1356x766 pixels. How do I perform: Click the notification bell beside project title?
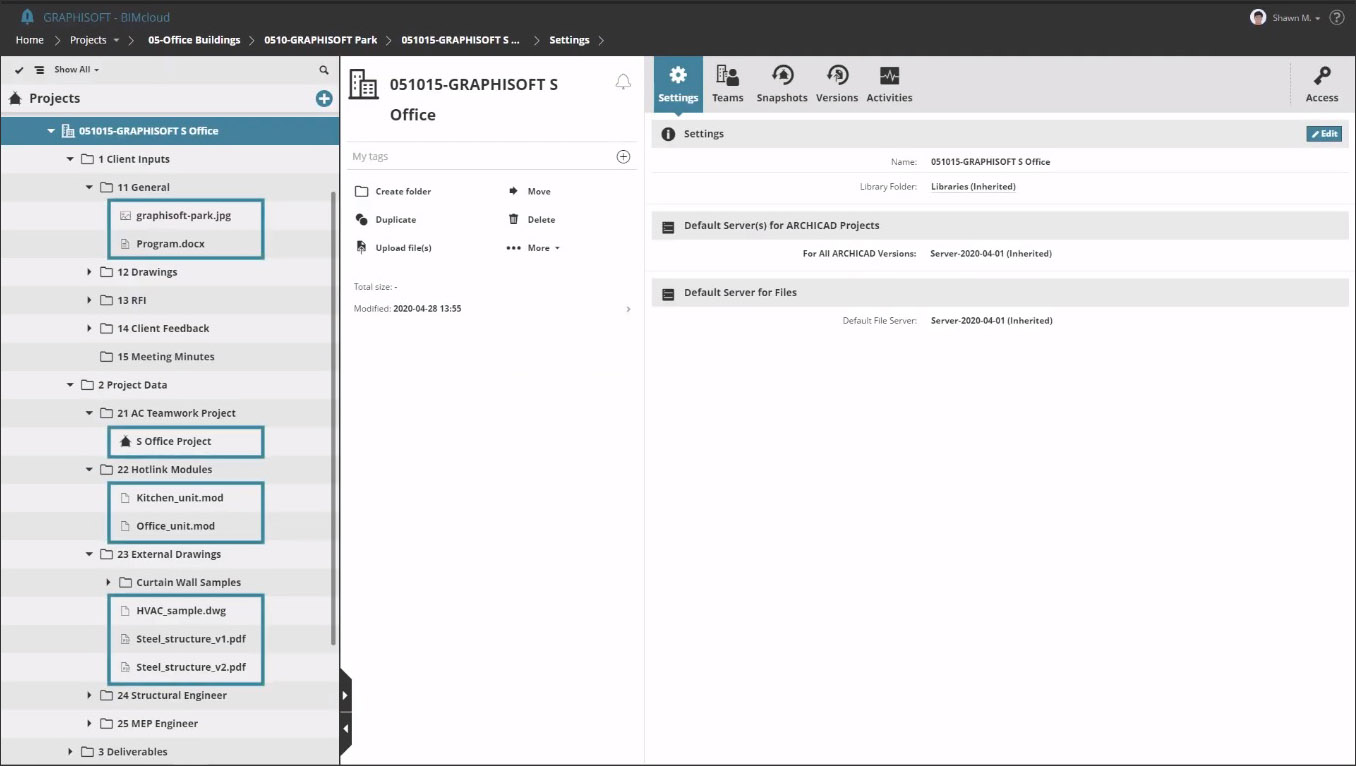[x=623, y=83]
